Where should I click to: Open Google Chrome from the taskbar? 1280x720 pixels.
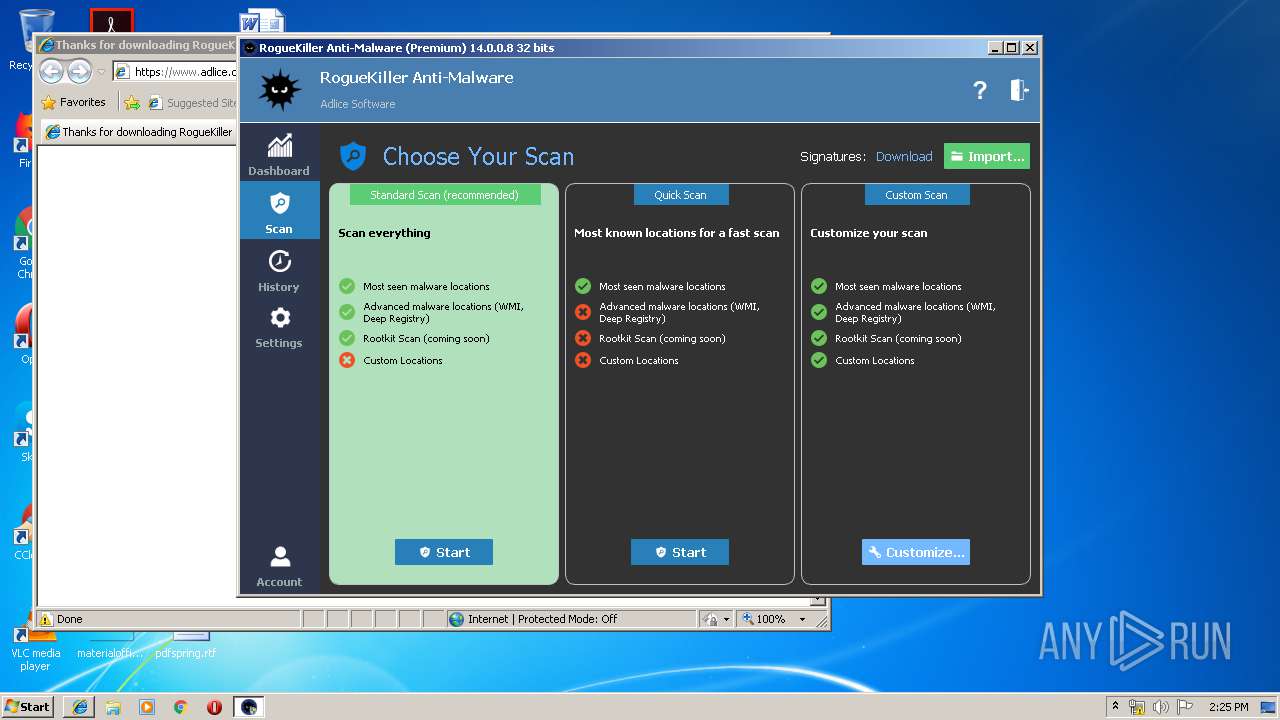[x=180, y=707]
